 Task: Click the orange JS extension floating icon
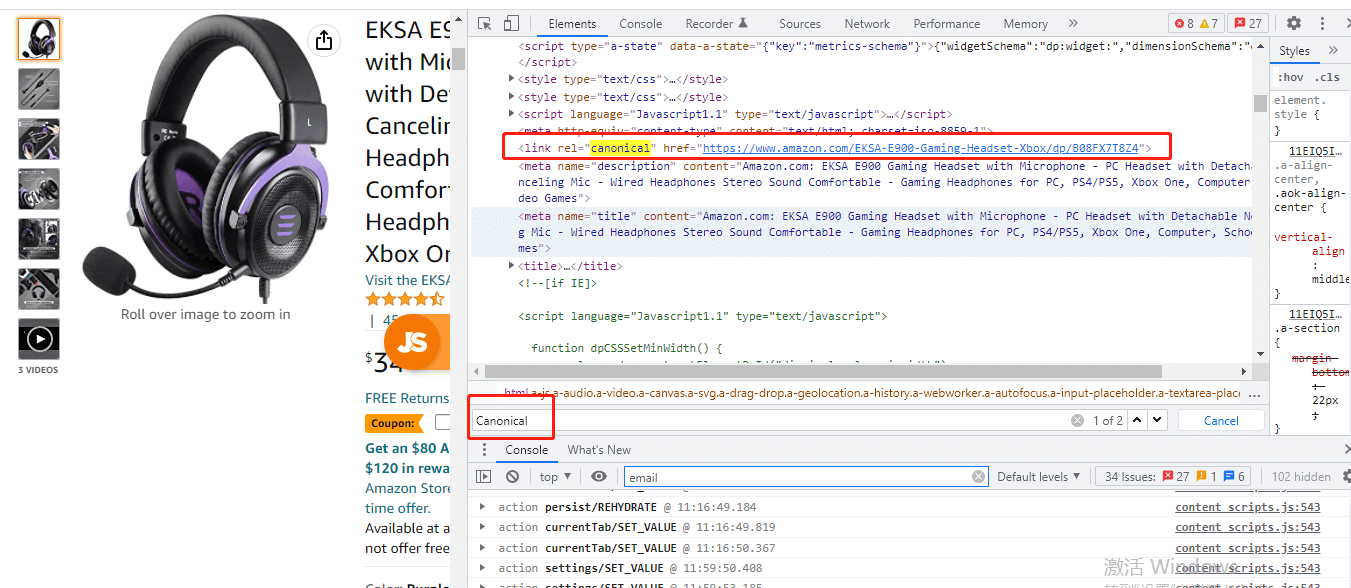pos(412,342)
